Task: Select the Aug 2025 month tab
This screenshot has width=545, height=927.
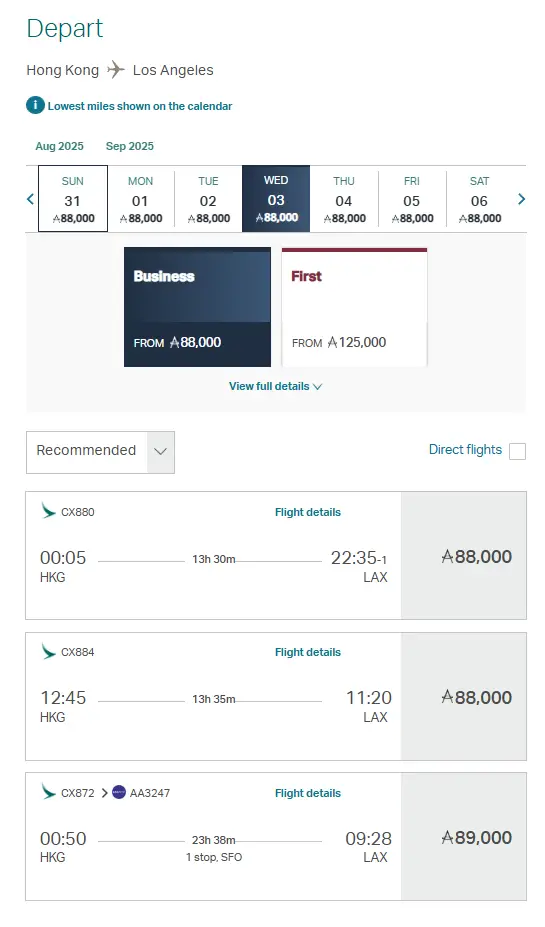Action: coord(59,146)
